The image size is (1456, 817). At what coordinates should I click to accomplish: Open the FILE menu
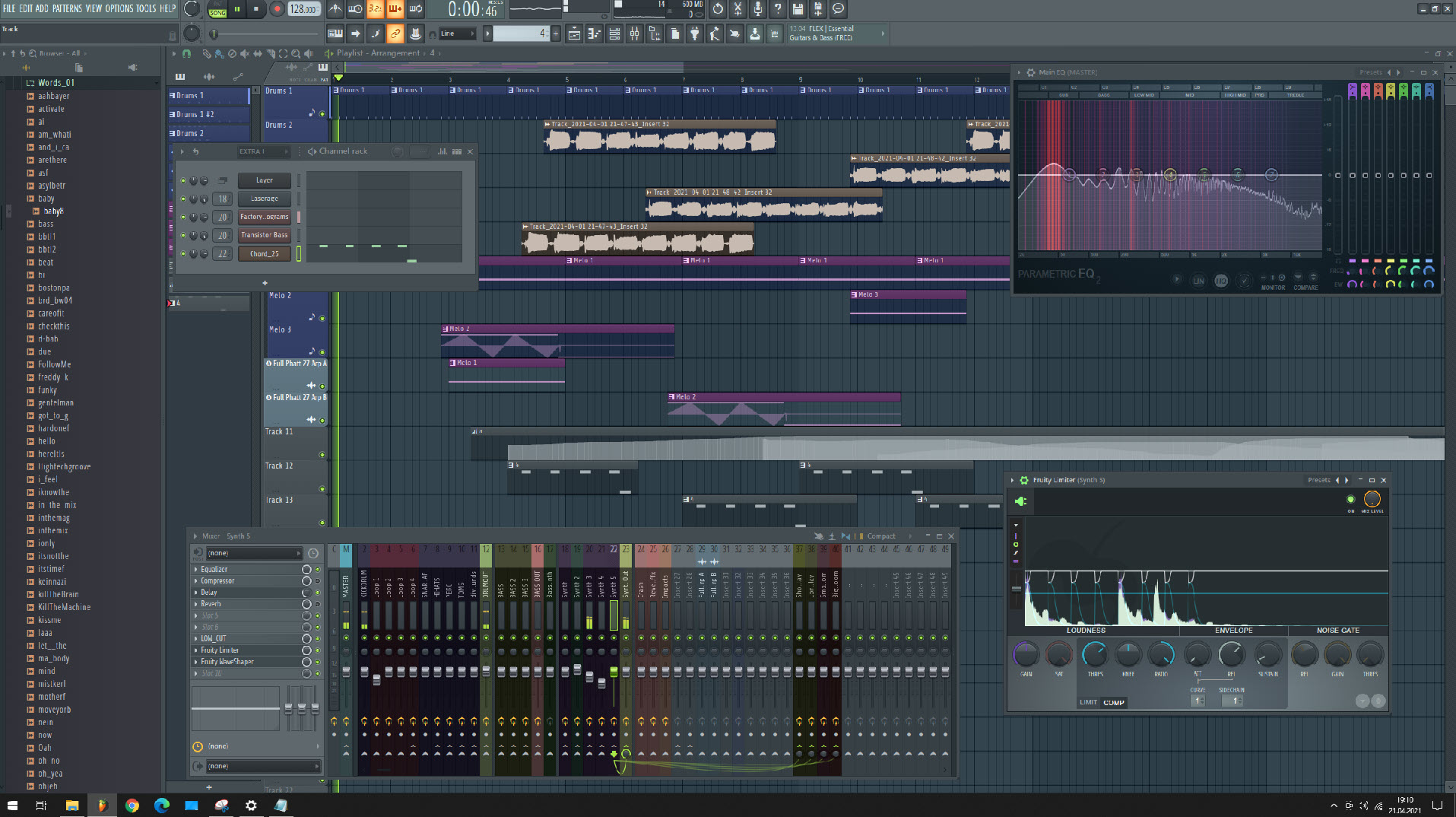click(x=9, y=8)
